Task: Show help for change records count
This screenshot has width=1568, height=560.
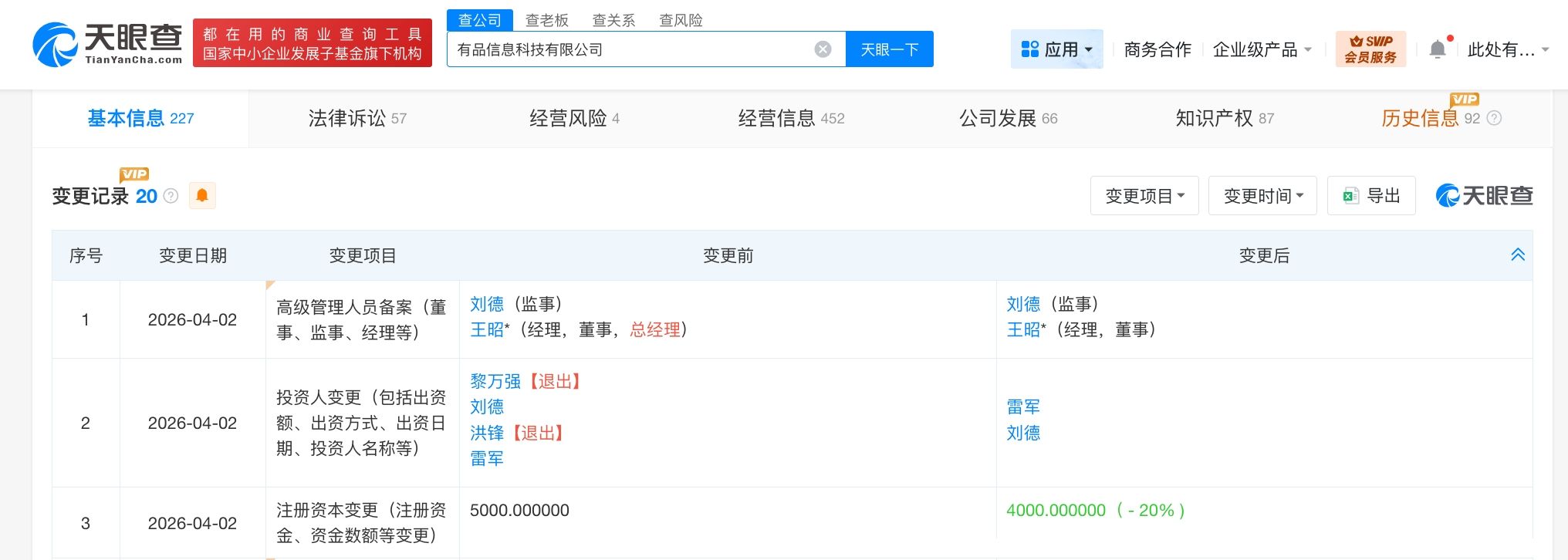Action: (171, 196)
